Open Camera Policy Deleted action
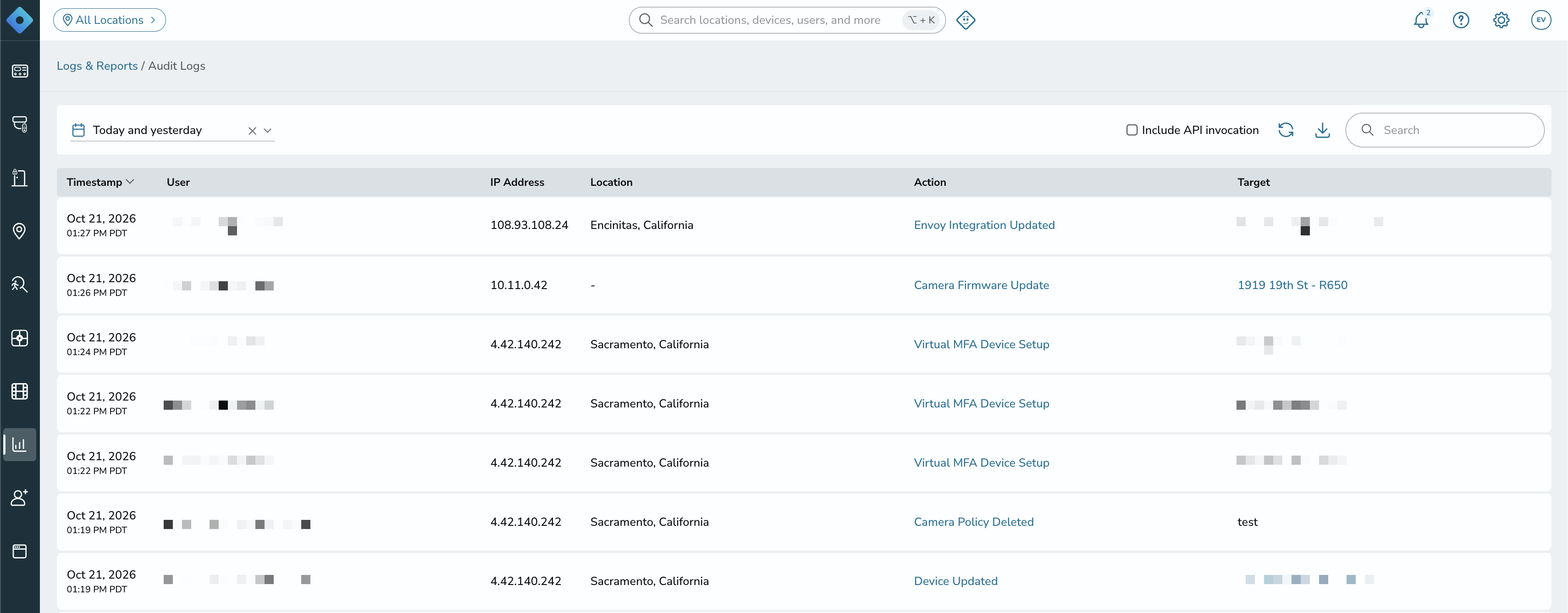The height and width of the screenshot is (613, 1568). (973, 522)
